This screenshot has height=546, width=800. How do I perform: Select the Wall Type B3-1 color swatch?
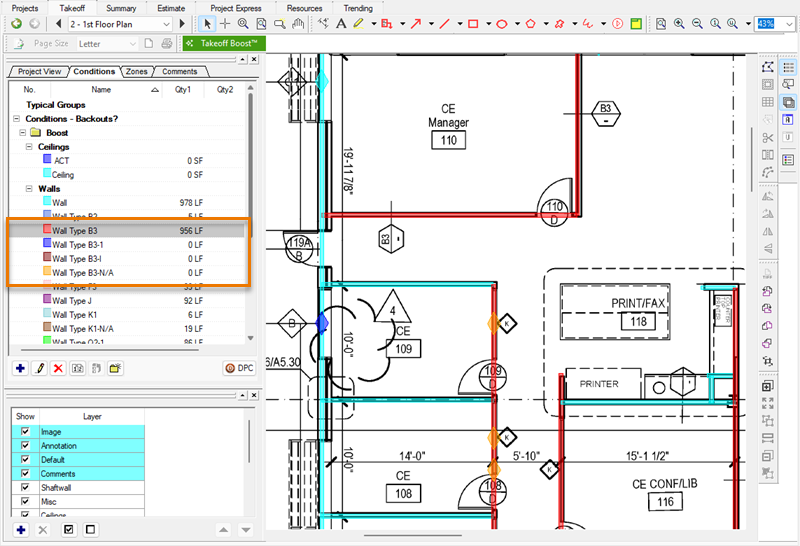pyautogui.click(x=47, y=244)
